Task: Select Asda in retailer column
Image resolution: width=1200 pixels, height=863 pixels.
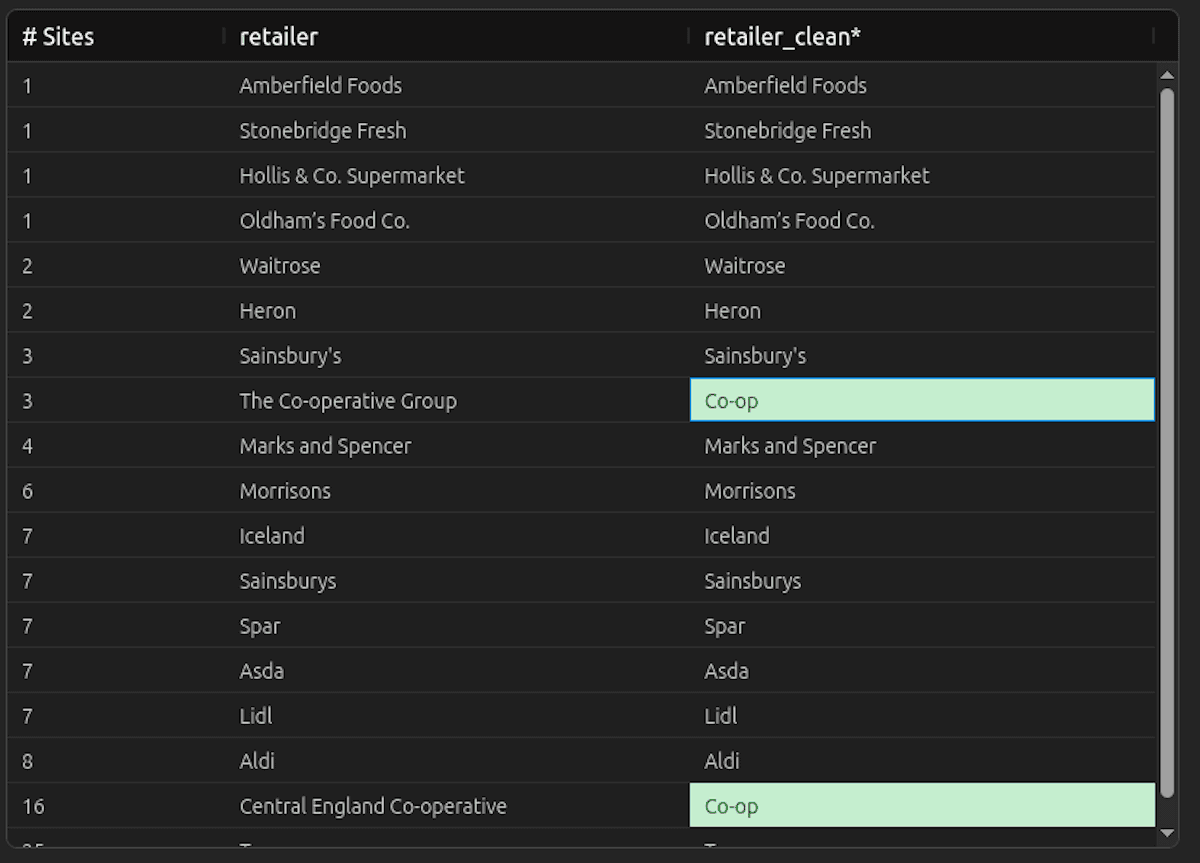Action: tap(262, 670)
